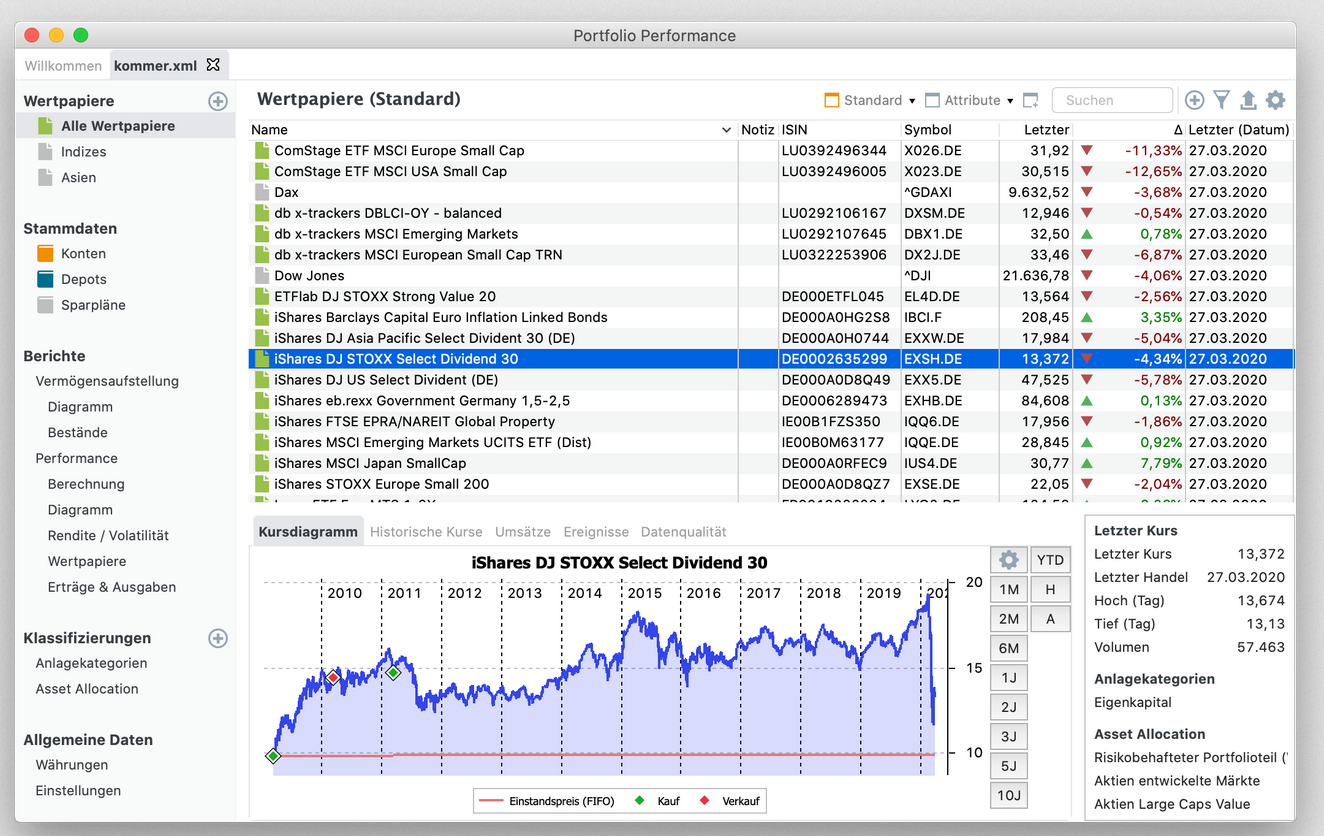Viewport: 1324px width, 836px height.
Task: Open Rendite / Volatilität report
Action: (x=108, y=536)
